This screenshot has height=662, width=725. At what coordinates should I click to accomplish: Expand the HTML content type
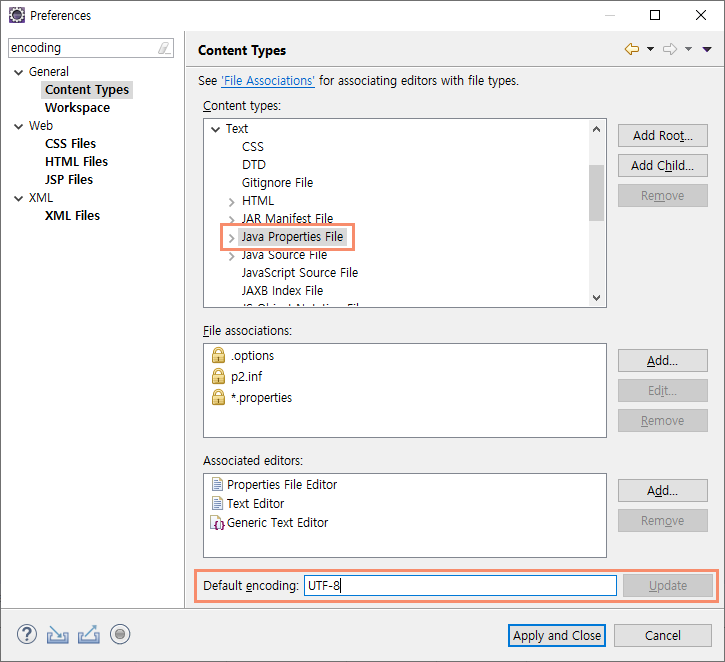(x=232, y=202)
